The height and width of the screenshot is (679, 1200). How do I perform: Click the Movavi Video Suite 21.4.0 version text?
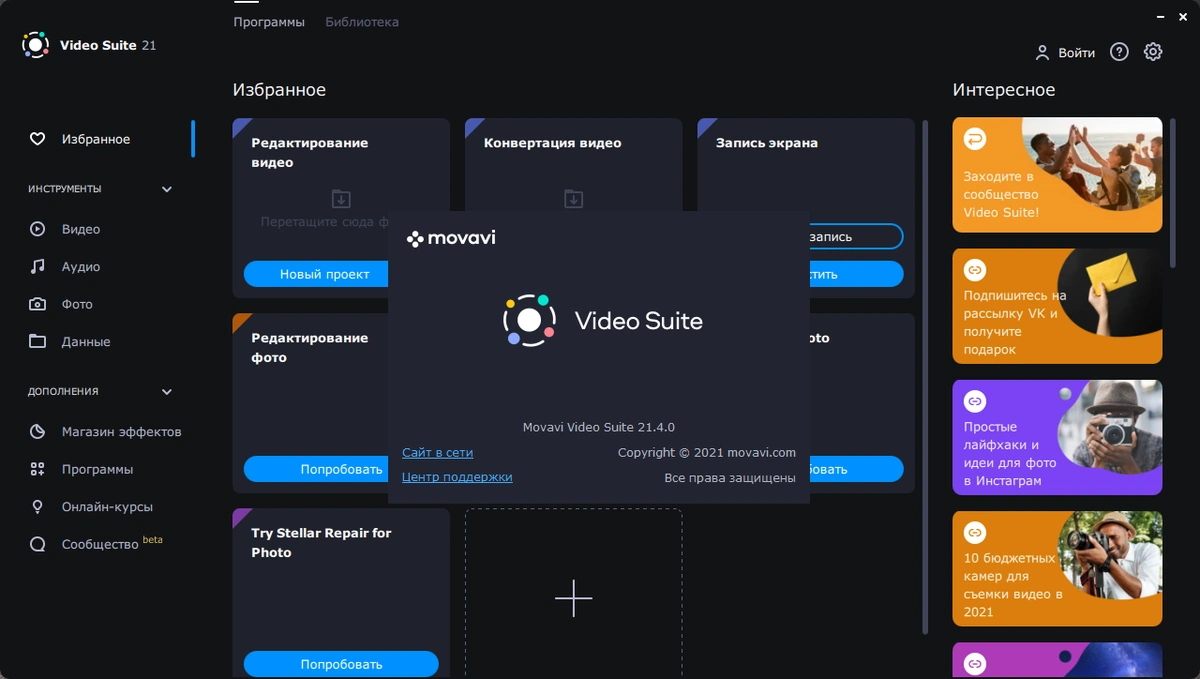point(598,427)
